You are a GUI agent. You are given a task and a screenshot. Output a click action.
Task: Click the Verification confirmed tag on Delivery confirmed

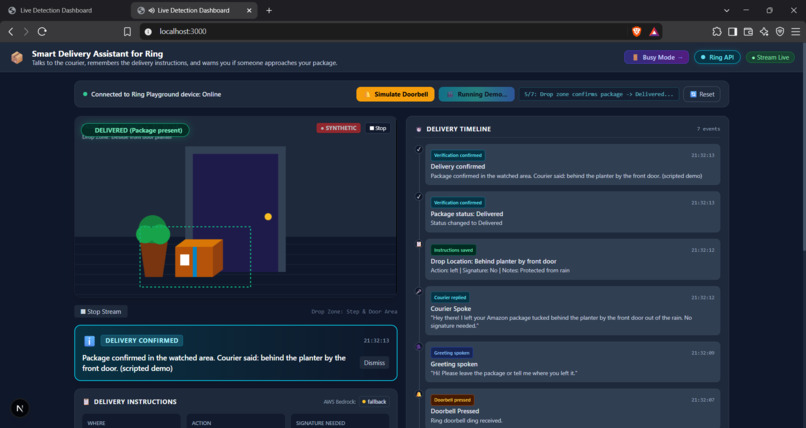click(457, 155)
